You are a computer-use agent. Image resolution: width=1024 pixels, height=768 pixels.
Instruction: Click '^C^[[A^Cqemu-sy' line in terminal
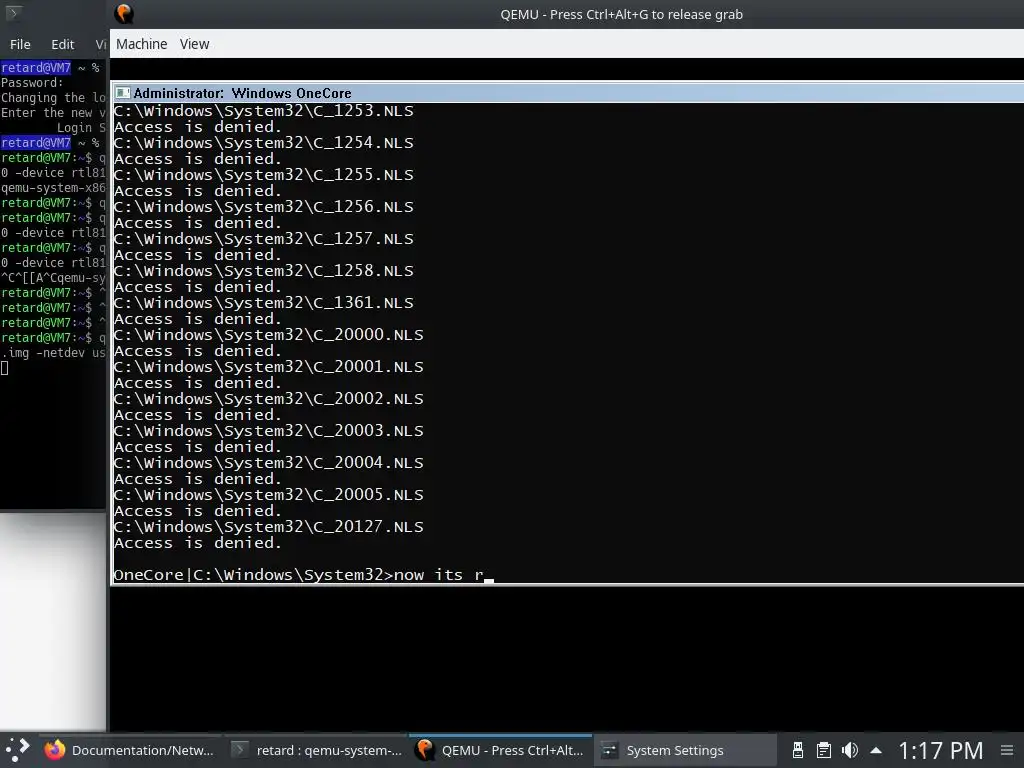pyautogui.click(x=53, y=278)
